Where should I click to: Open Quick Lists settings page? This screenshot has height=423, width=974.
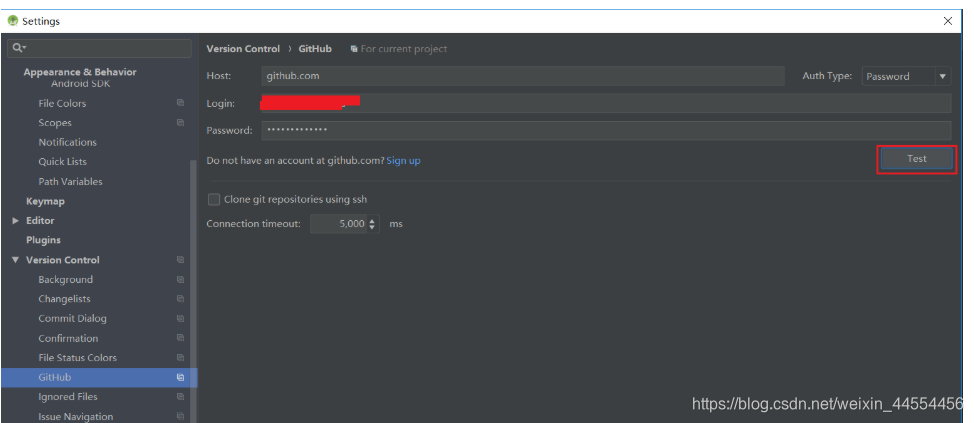63,161
